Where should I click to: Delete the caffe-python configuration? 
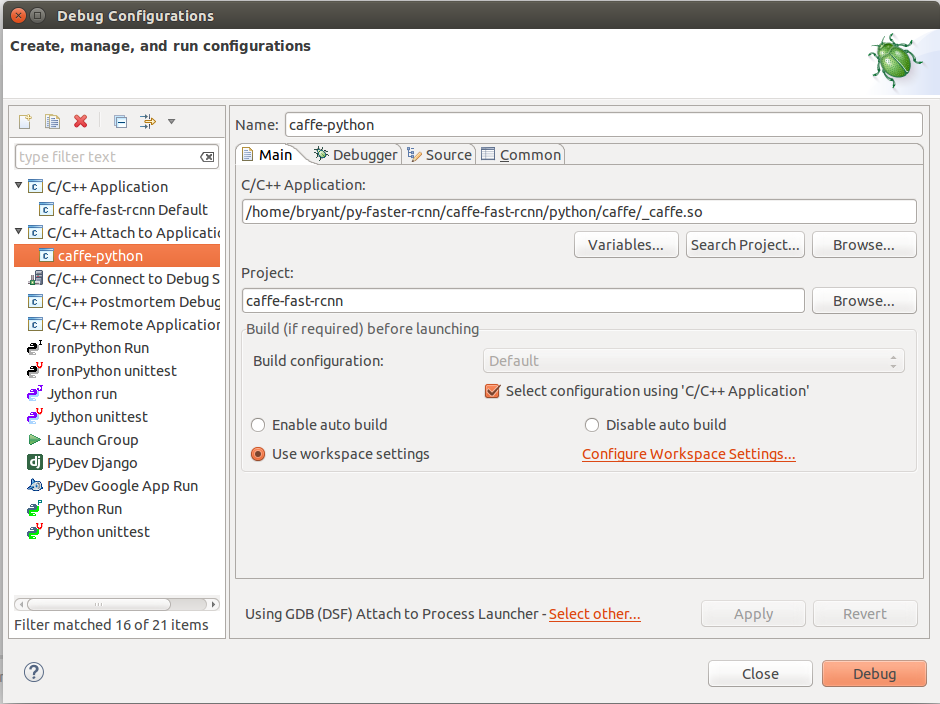[80, 121]
